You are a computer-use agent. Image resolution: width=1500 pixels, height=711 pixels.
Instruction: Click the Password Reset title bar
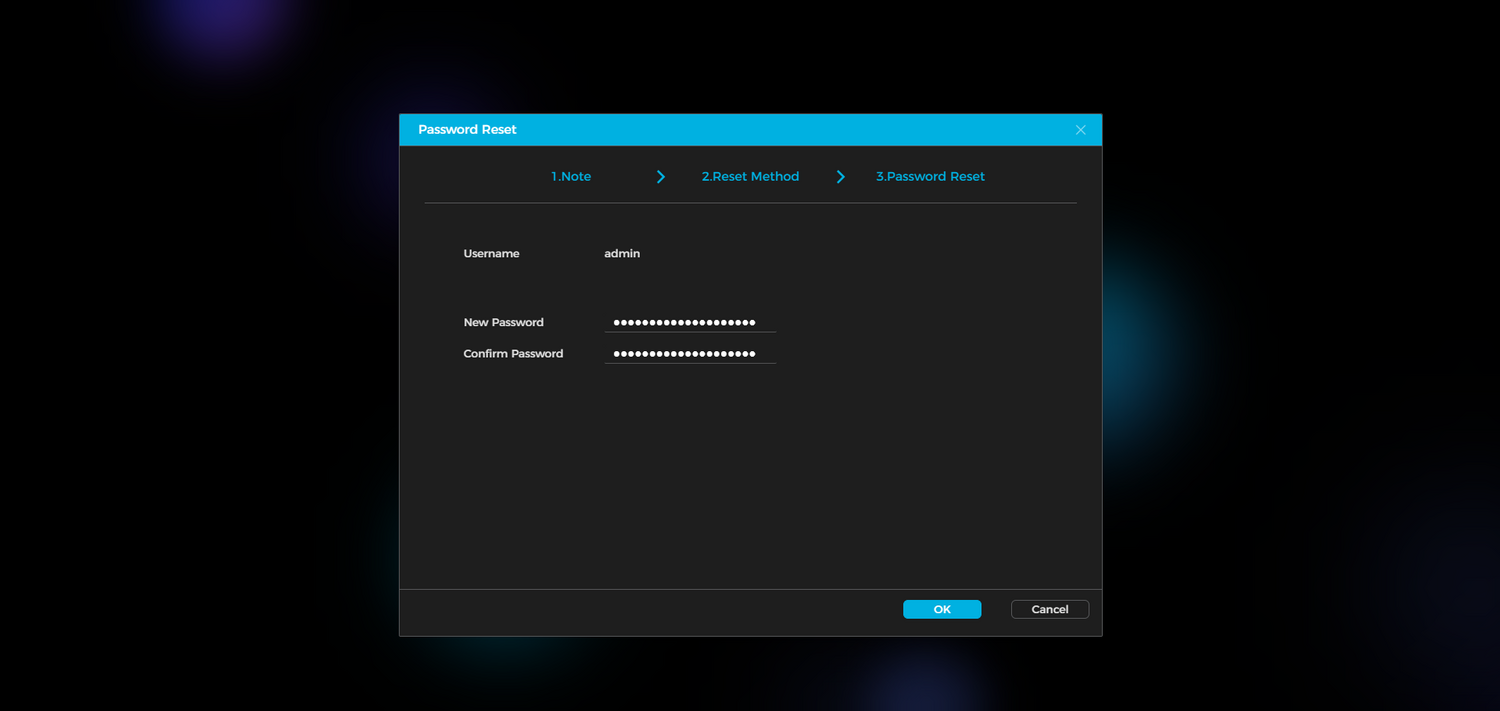click(466, 129)
